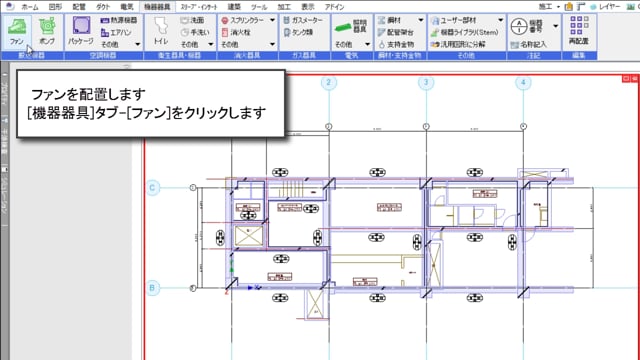The image size is (640, 360).
Task: Switch to the 図形 tab
Action: (55, 7)
